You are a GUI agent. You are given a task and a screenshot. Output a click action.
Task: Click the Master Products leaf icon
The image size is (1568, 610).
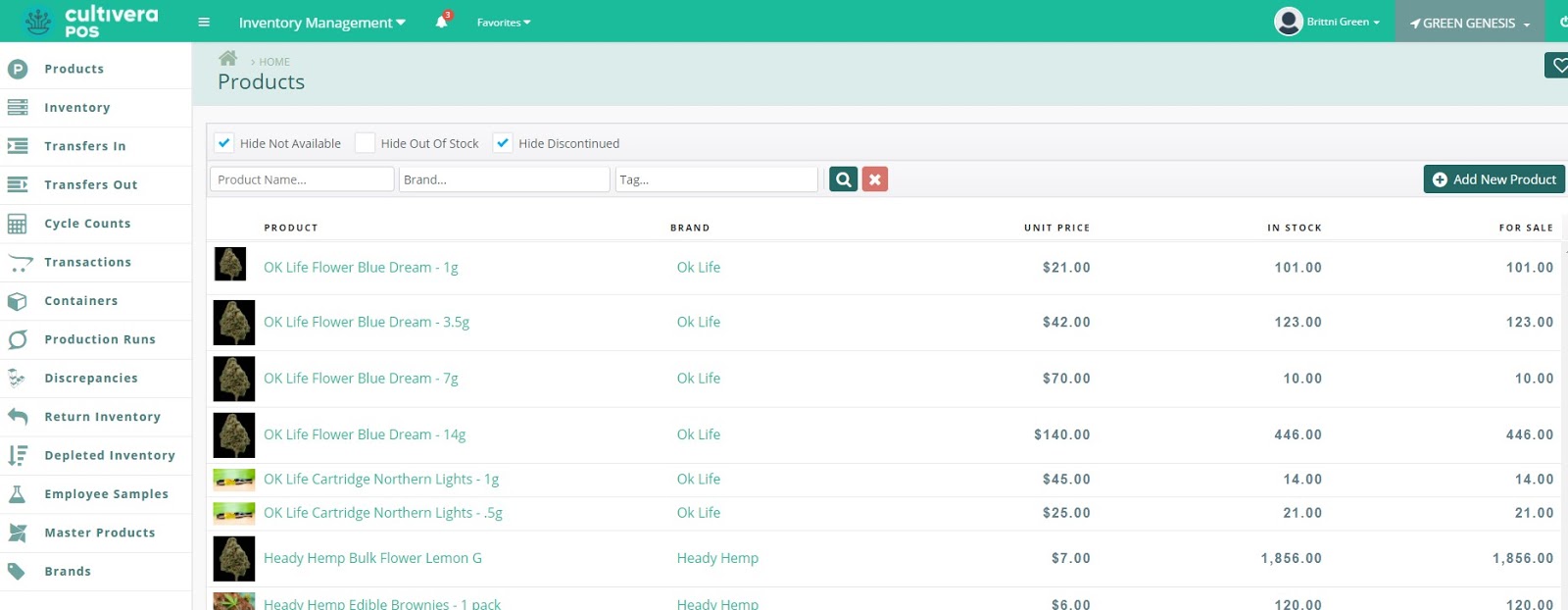[17, 533]
